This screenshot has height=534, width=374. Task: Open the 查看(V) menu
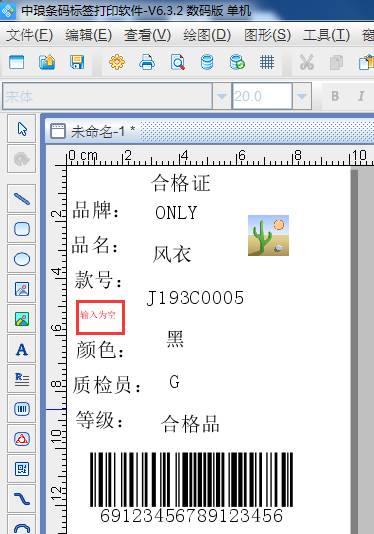[x=147, y=35]
